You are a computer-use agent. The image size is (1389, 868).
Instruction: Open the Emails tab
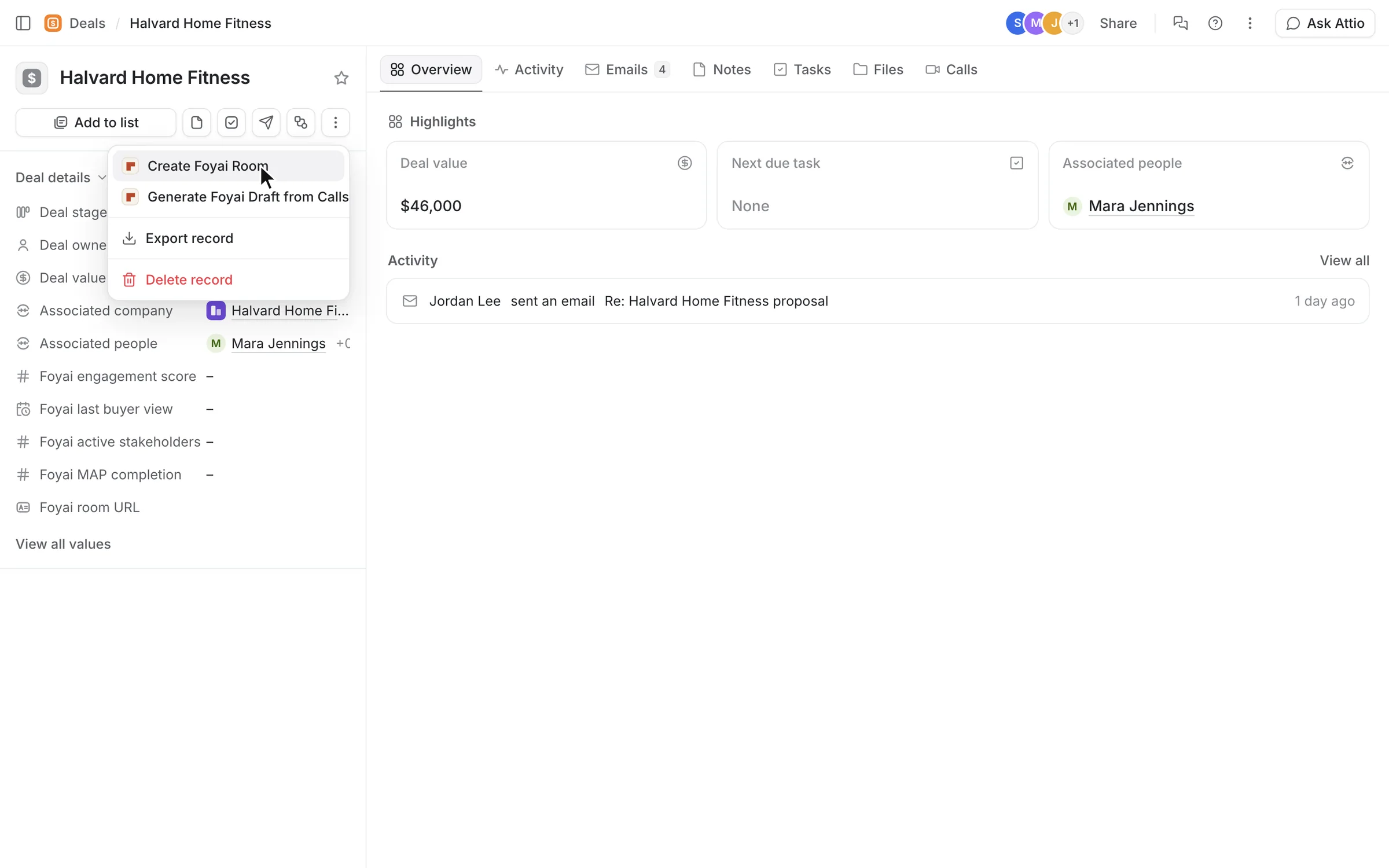pyautogui.click(x=628, y=69)
